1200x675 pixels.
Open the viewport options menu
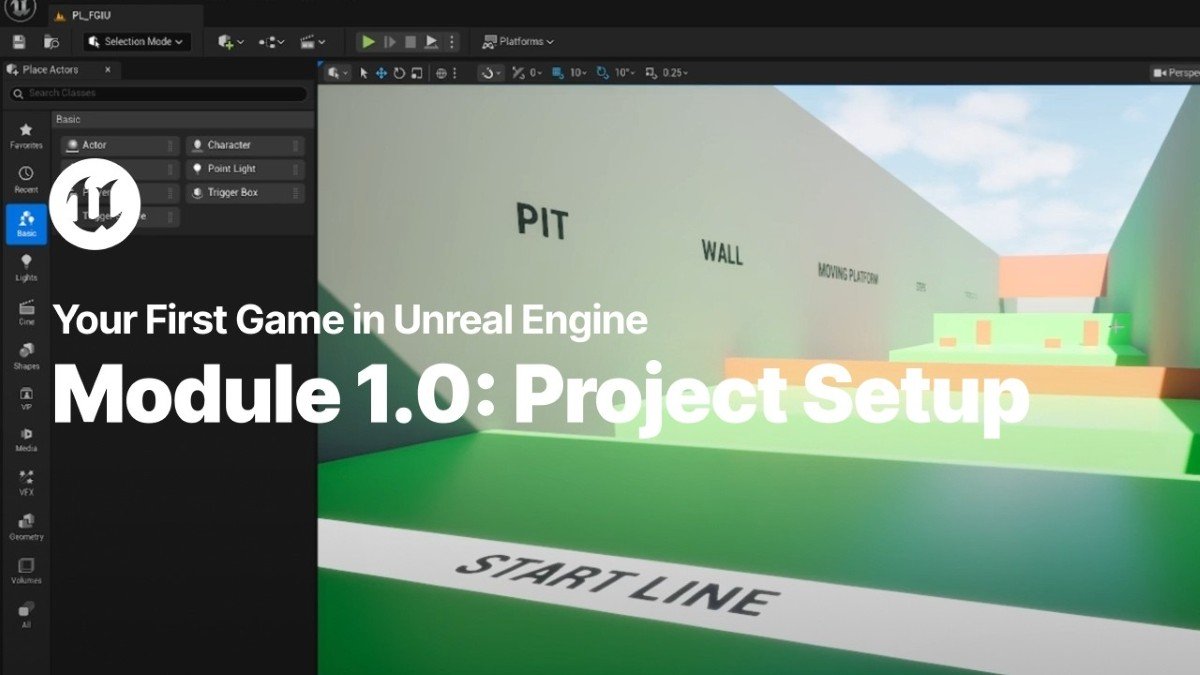[x=340, y=73]
